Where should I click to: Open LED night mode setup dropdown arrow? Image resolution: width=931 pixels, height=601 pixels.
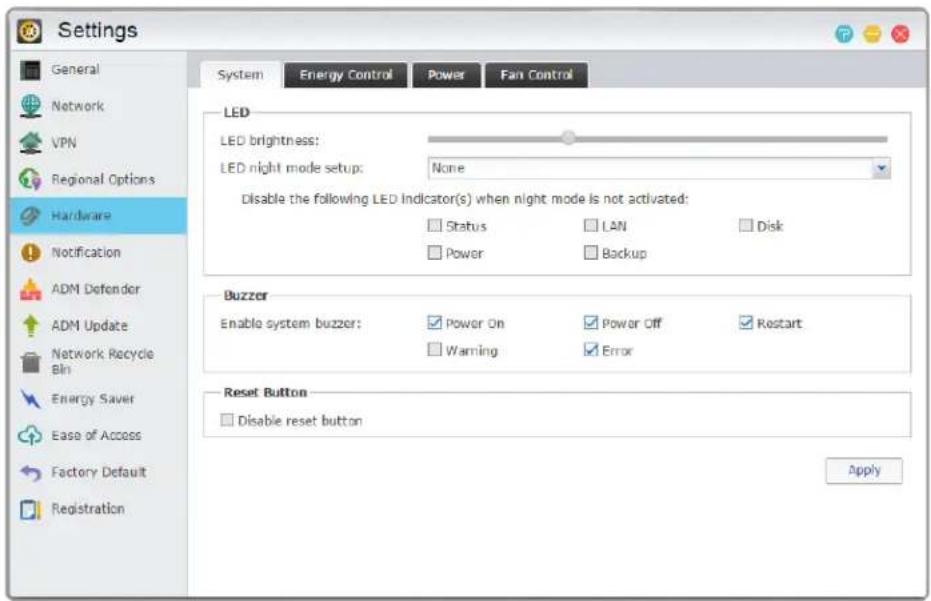(881, 169)
